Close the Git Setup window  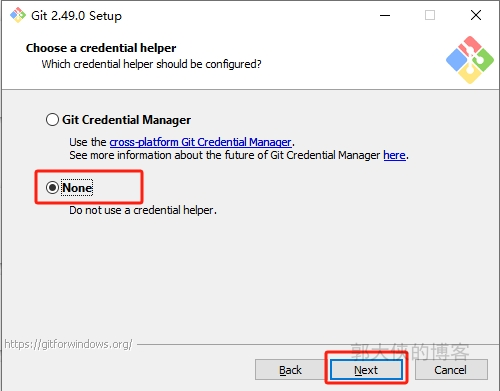point(476,15)
